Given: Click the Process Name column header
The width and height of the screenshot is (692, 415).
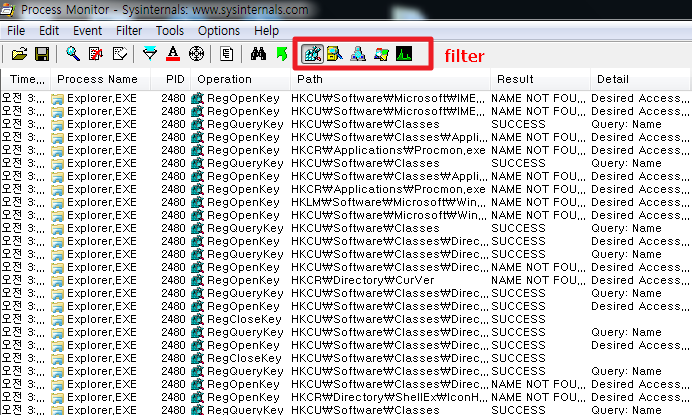Looking at the screenshot, I should pyautogui.click(x=101, y=79).
